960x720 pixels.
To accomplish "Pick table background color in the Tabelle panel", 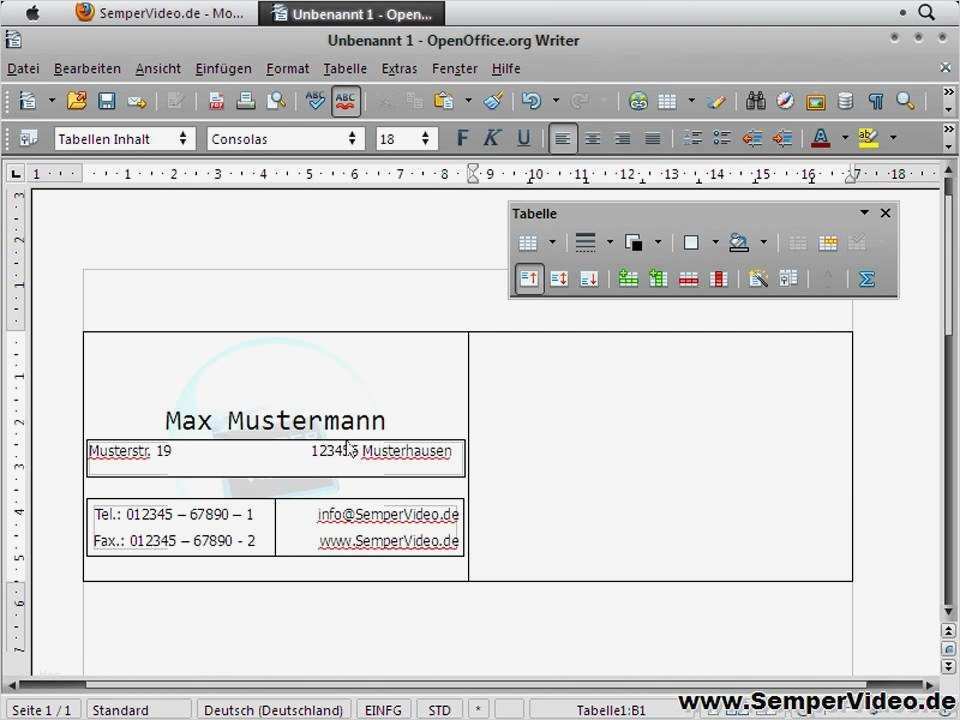I will coord(739,242).
